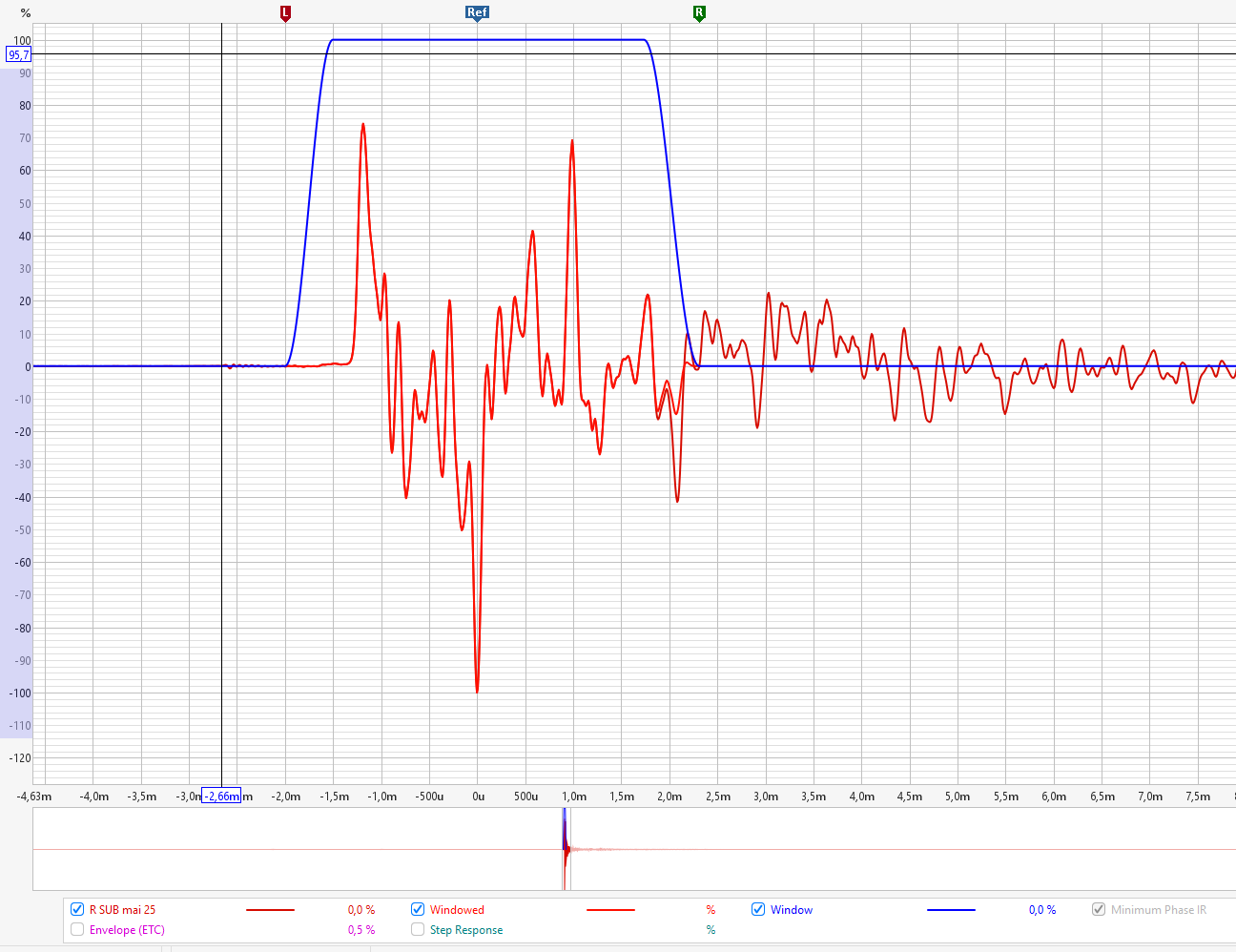Click the -2,66m time cursor value box
This screenshot has width=1236, height=952.
point(221,797)
